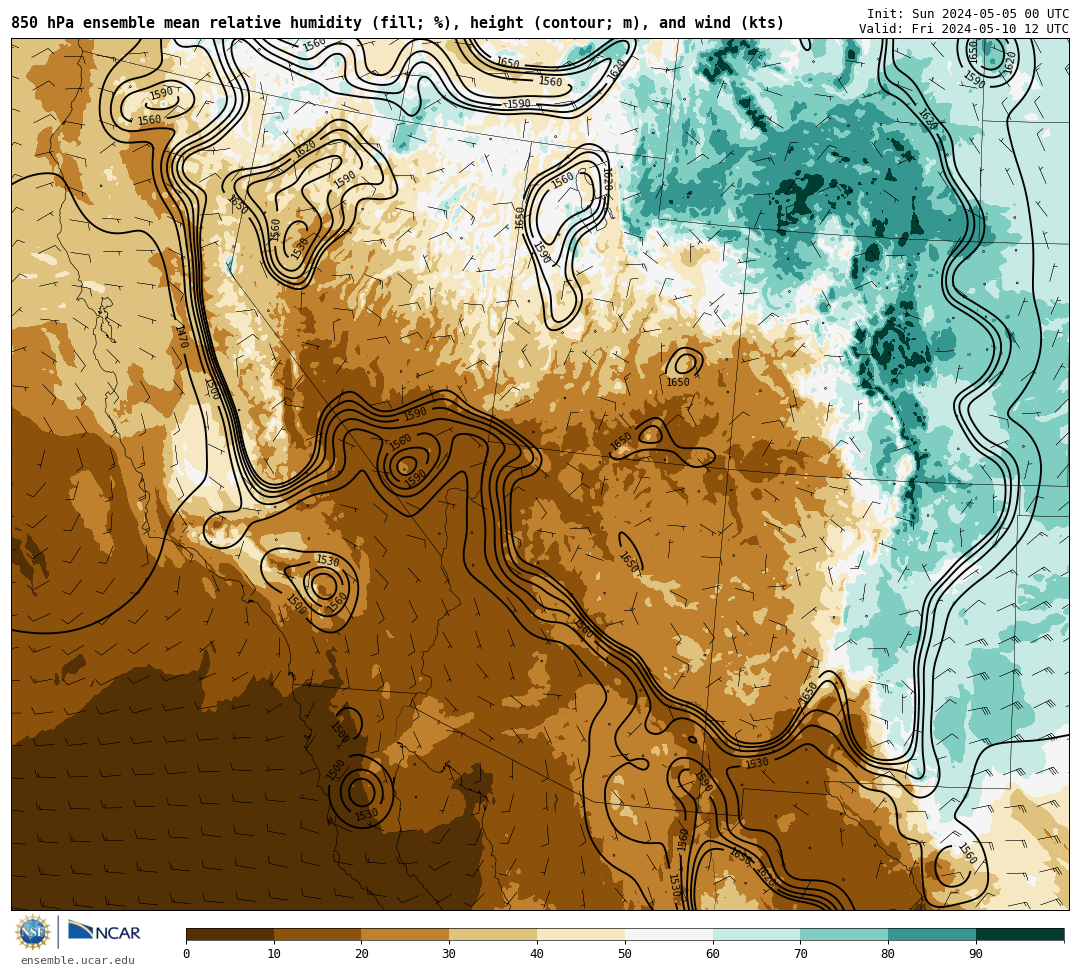This screenshot has height=973, width=1080.
Task: Click the Valid time line
Action: pyautogui.click(x=964, y=29)
